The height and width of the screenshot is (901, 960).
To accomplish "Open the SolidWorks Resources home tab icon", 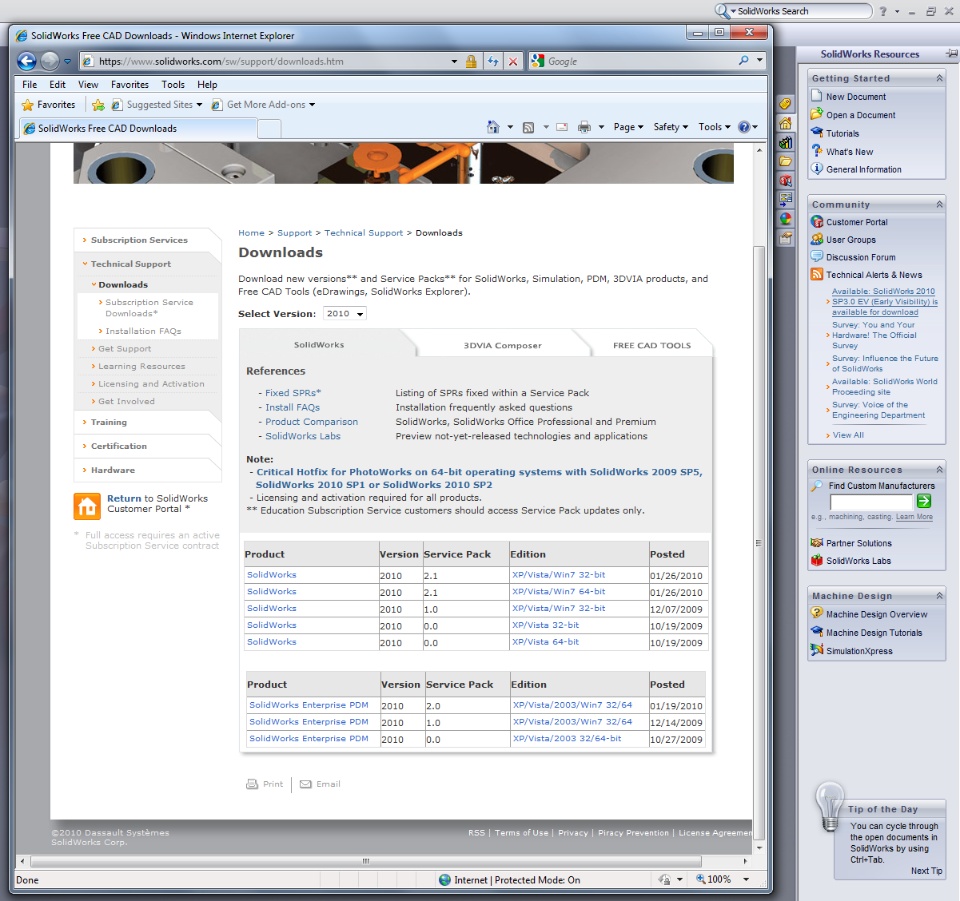I will 786,123.
